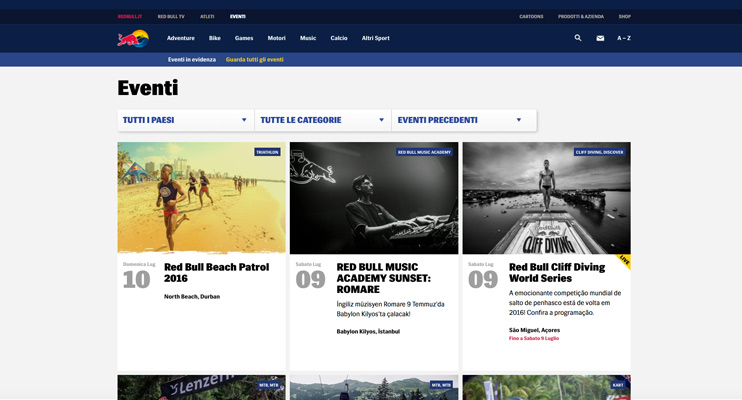Open the mountain landscape event image
Viewport: 742px width, 400px height.
[x=374, y=388]
